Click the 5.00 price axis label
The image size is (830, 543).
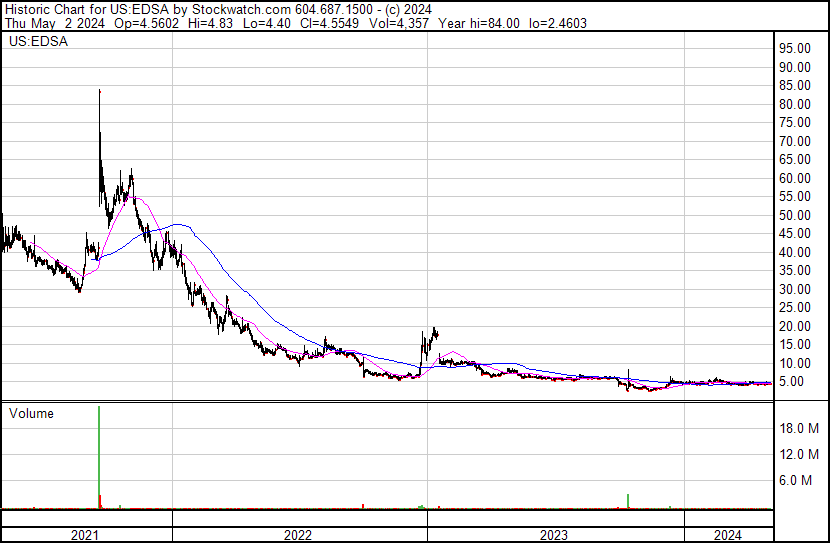pos(794,382)
